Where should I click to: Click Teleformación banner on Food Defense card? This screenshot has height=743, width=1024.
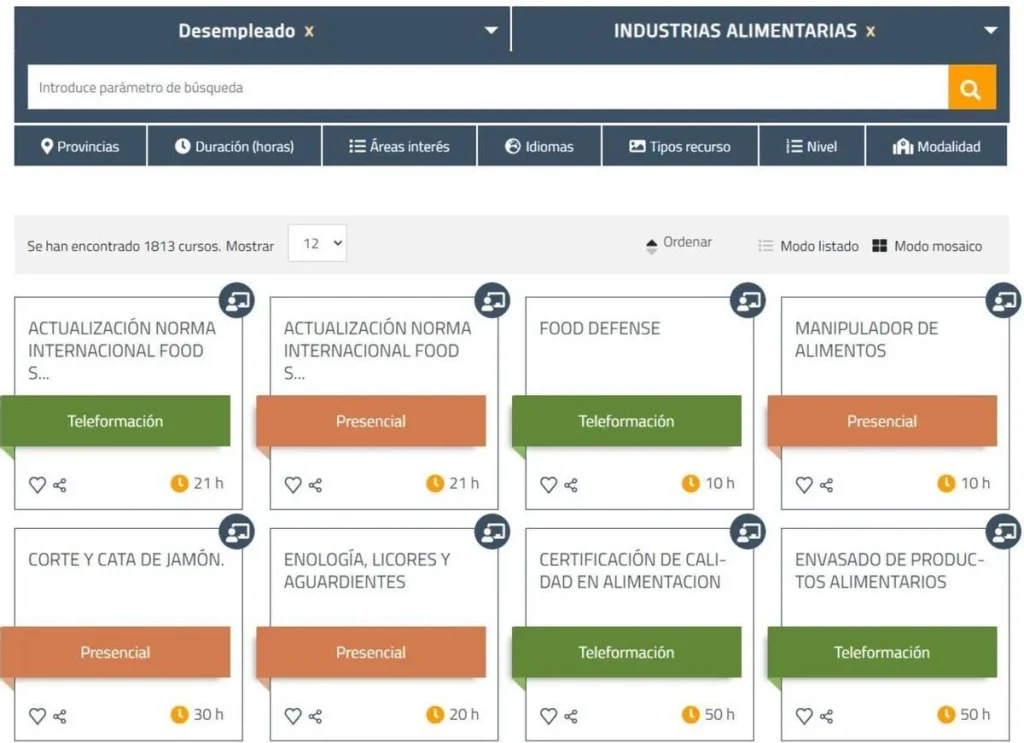[626, 421]
